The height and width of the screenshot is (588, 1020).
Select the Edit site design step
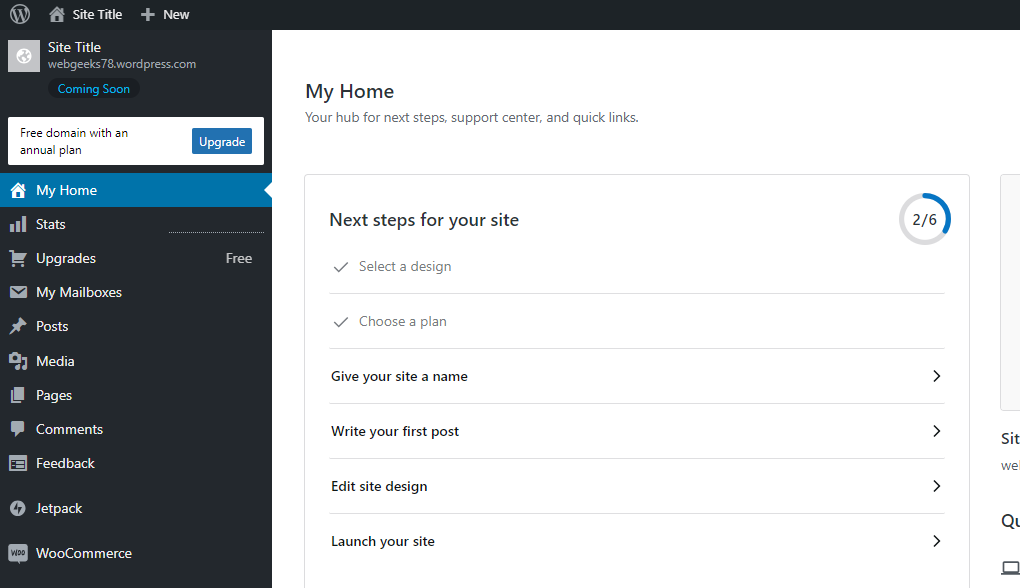[637, 486]
